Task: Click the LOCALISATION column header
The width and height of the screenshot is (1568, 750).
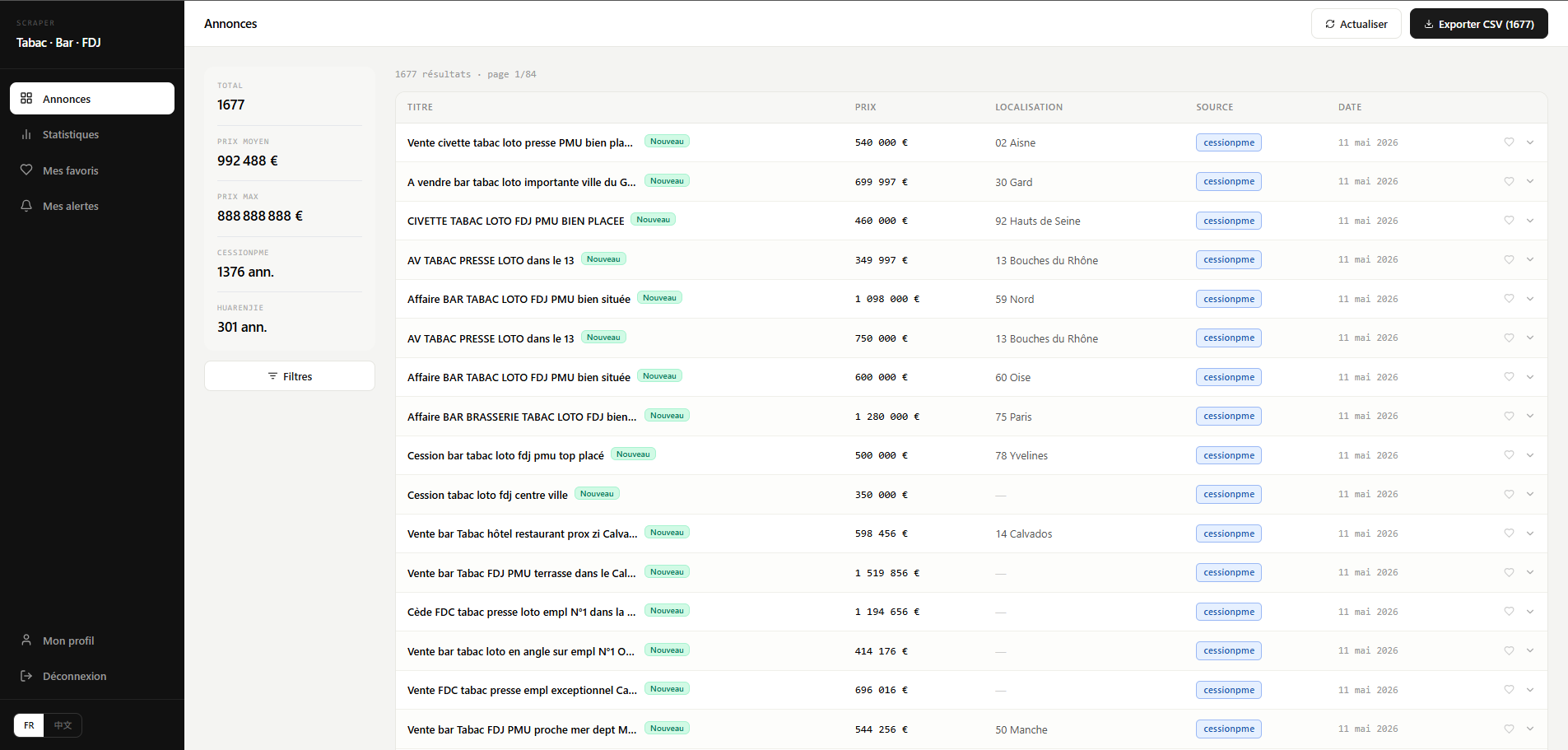Action: (1029, 107)
